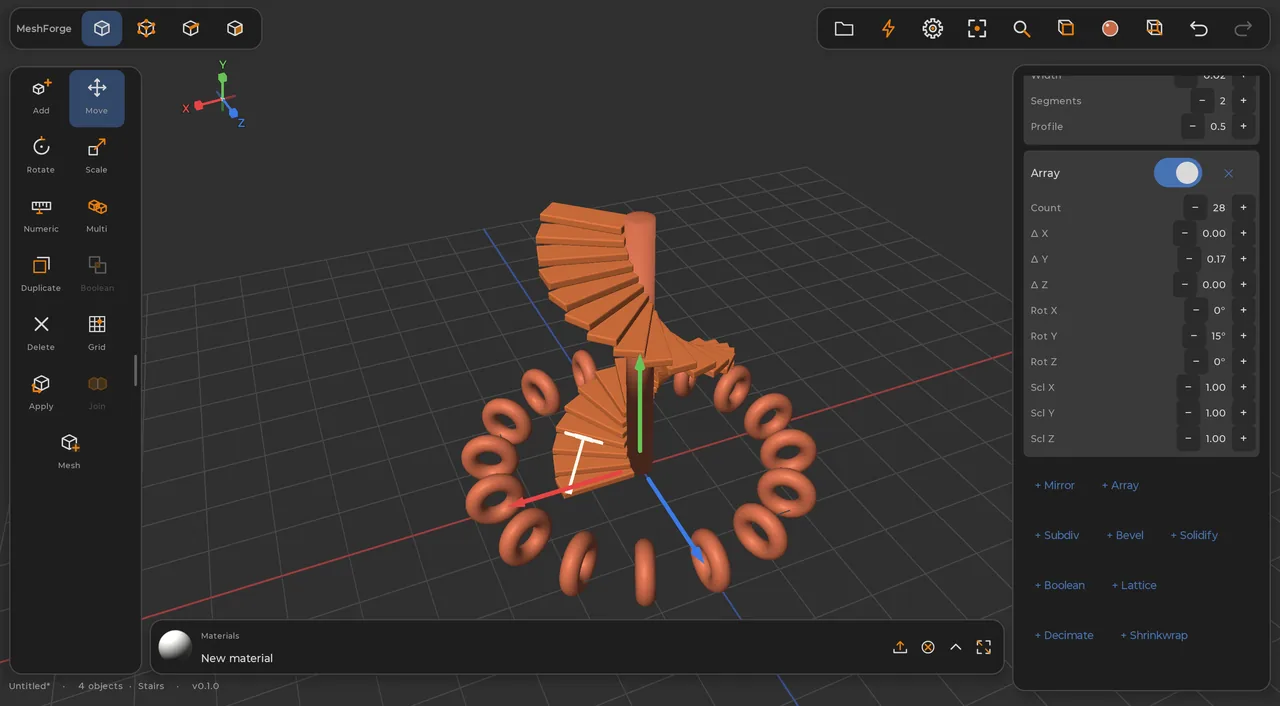The image size is (1280, 706).
Task: Click the magnifier search icon
Action: point(1021,29)
